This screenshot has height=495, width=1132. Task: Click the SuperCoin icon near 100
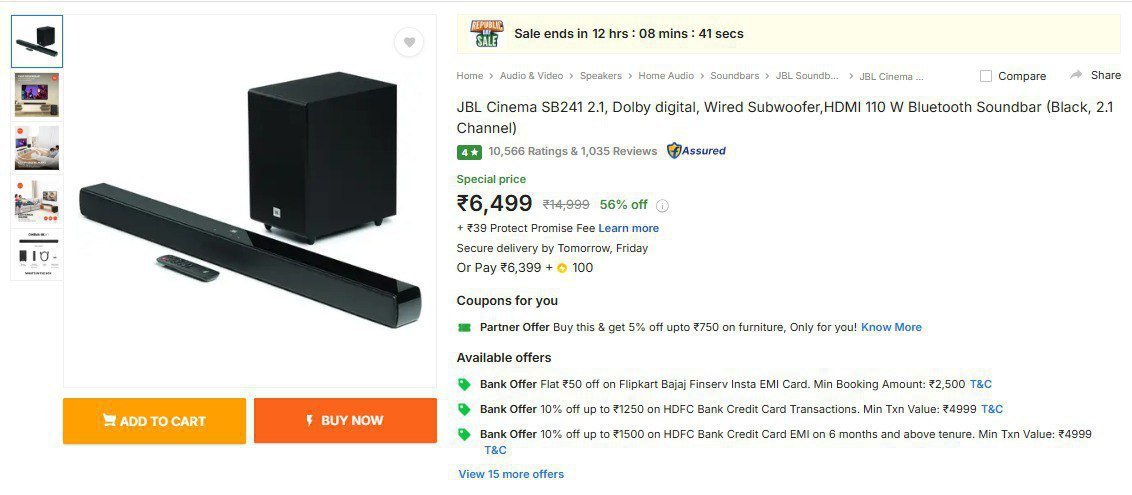(x=562, y=268)
